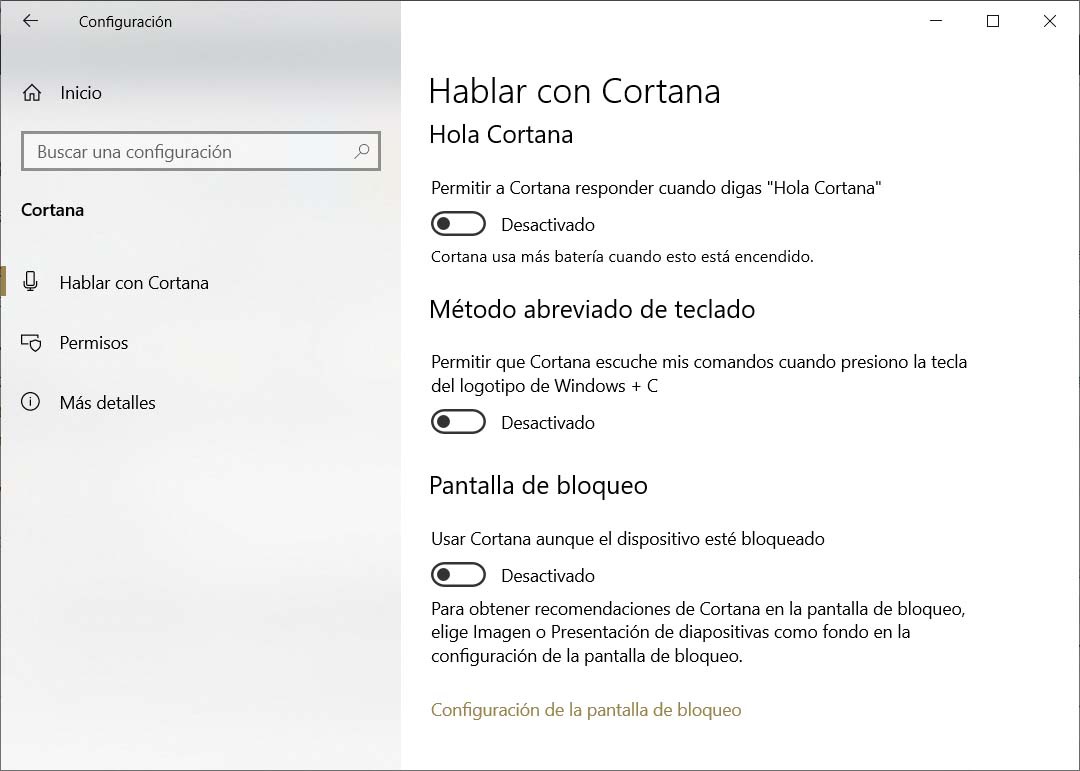Image resolution: width=1080 pixels, height=771 pixels.
Task: Open the Permisos section label
Action: [94, 343]
